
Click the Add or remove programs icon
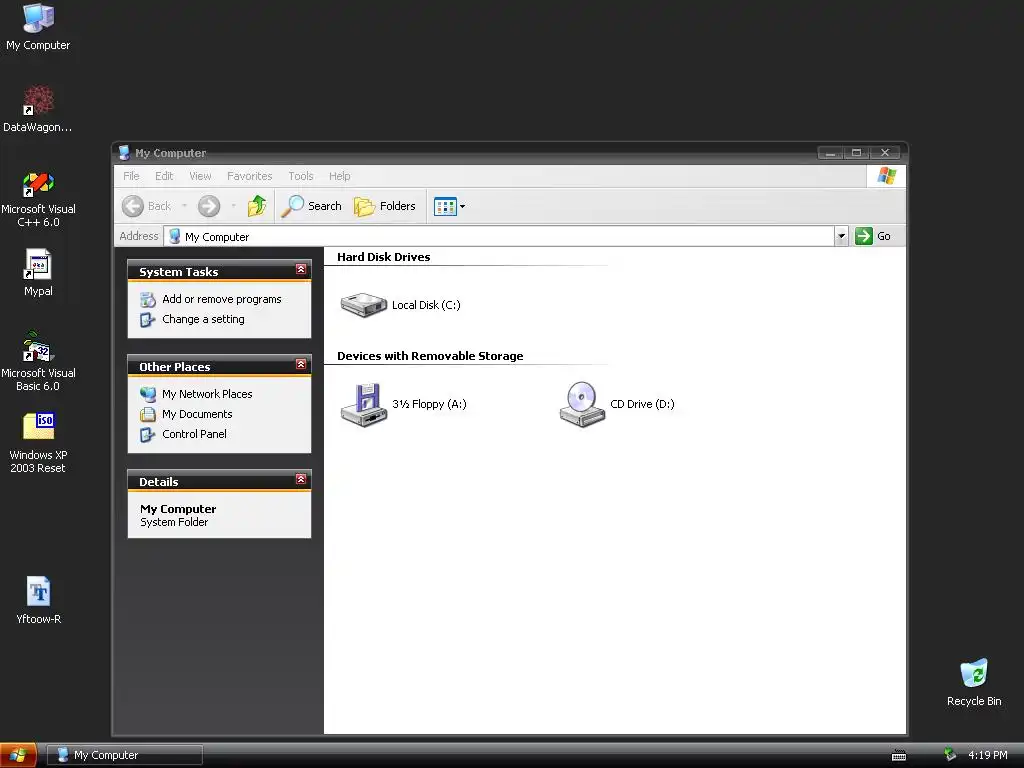[x=148, y=300]
